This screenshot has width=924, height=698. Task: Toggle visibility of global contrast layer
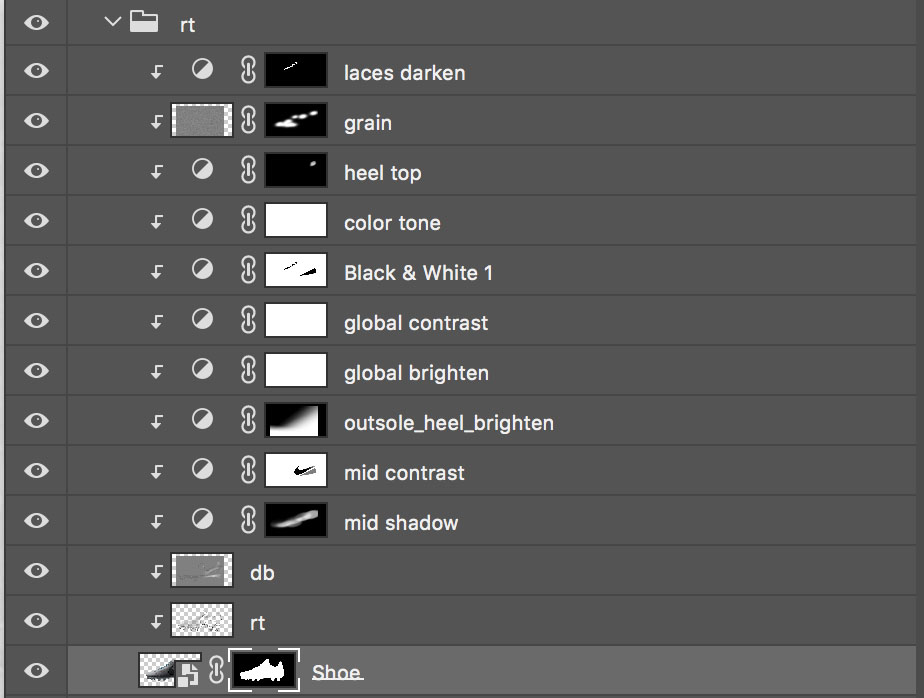37,321
